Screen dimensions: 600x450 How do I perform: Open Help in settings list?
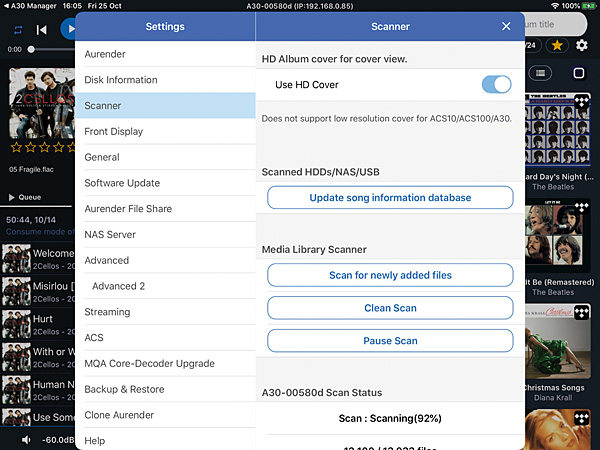(x=165, y=440)
